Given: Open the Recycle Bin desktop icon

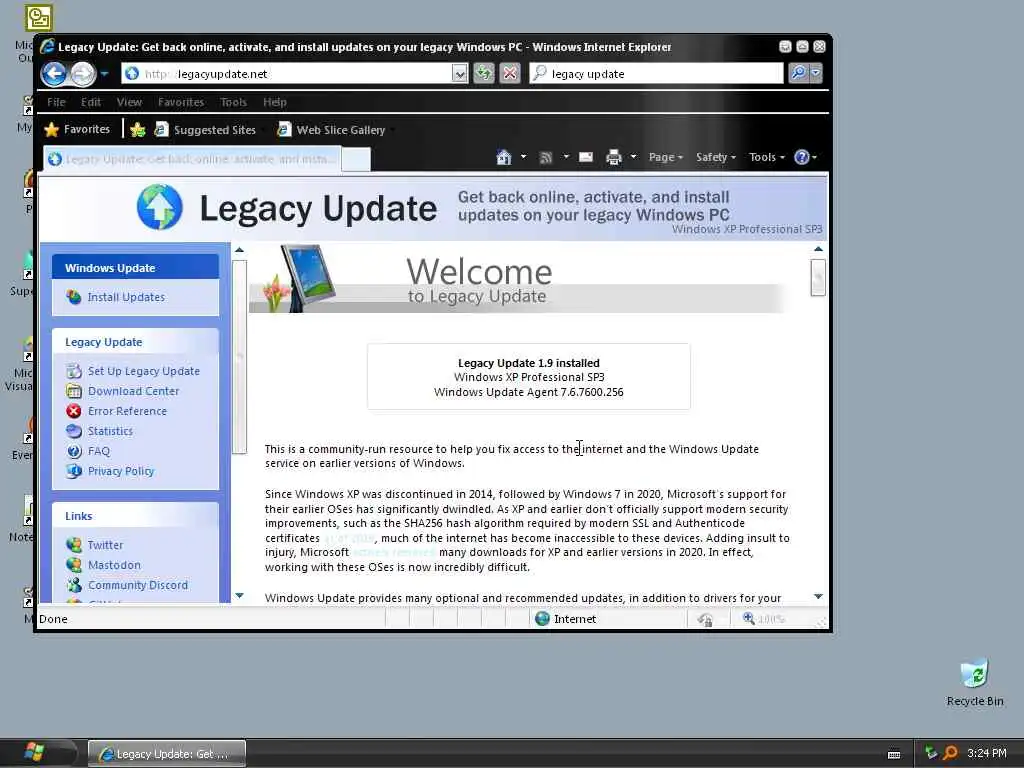Looking at the screenshot, I should pos(974,682).
